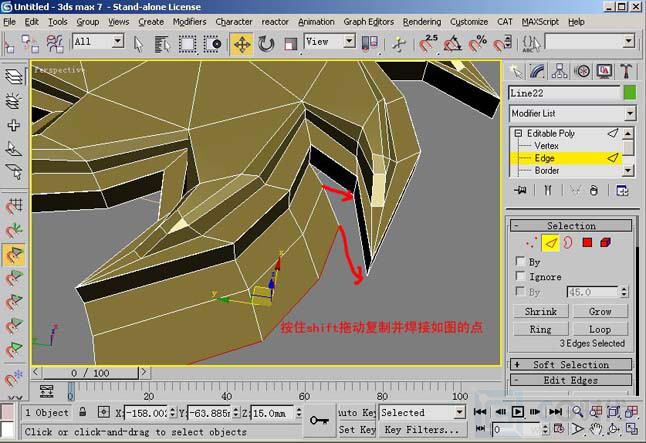Viewport: 646px width, 443px height.
Task: Select the Select and Scale tool
Action: [x=291, y=44]
